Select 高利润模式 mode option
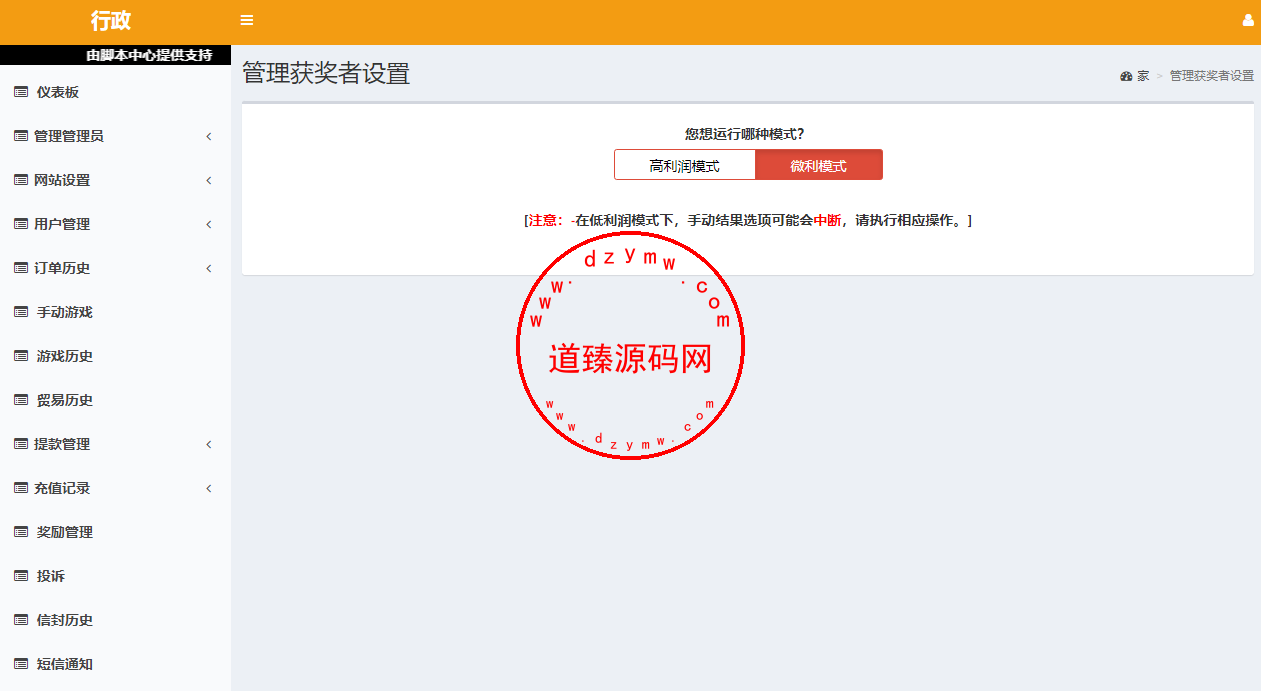This screenshot has width=1261, height=691. [684, 165]
